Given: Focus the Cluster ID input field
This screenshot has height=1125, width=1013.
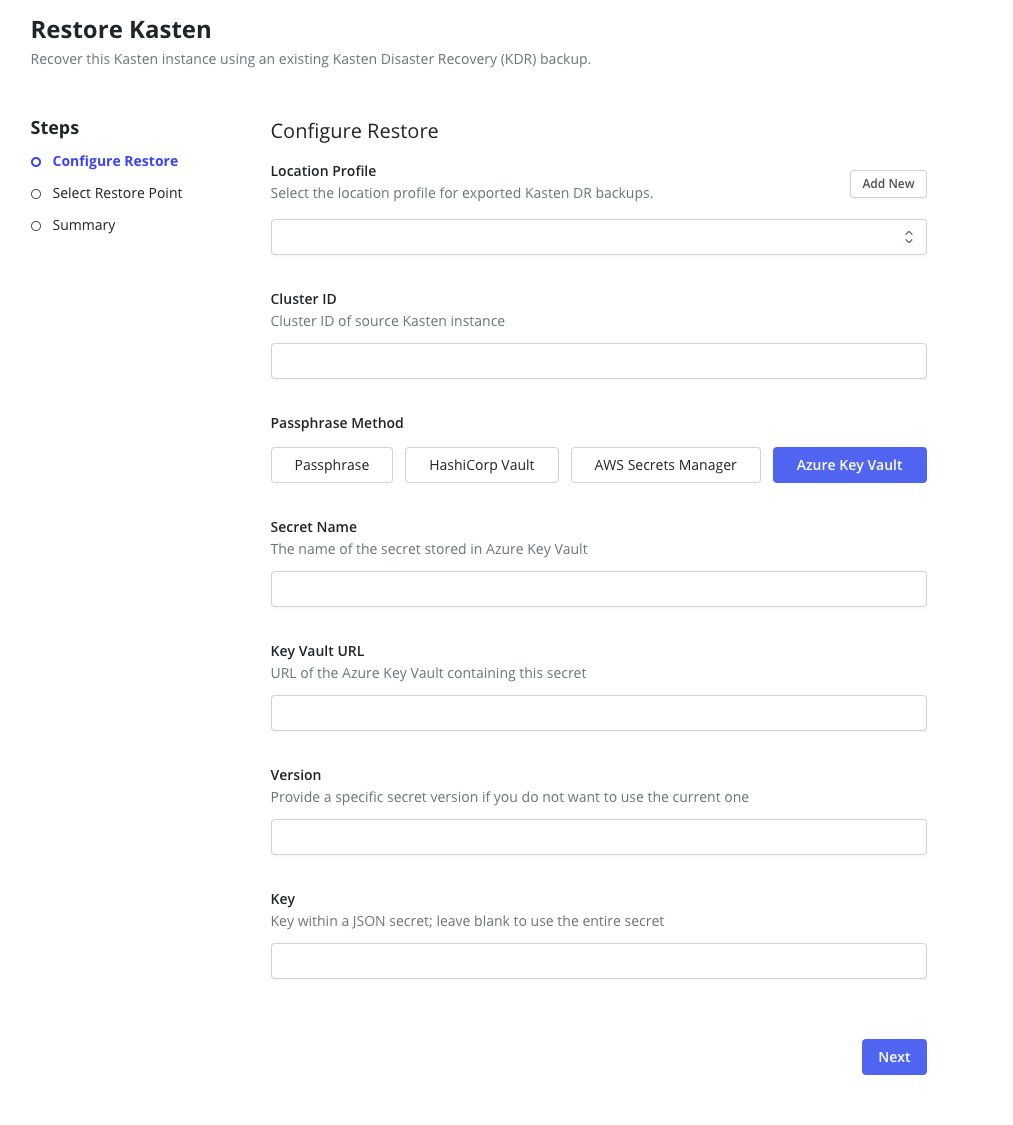Looking at the screenshot, I should [598, 361].
